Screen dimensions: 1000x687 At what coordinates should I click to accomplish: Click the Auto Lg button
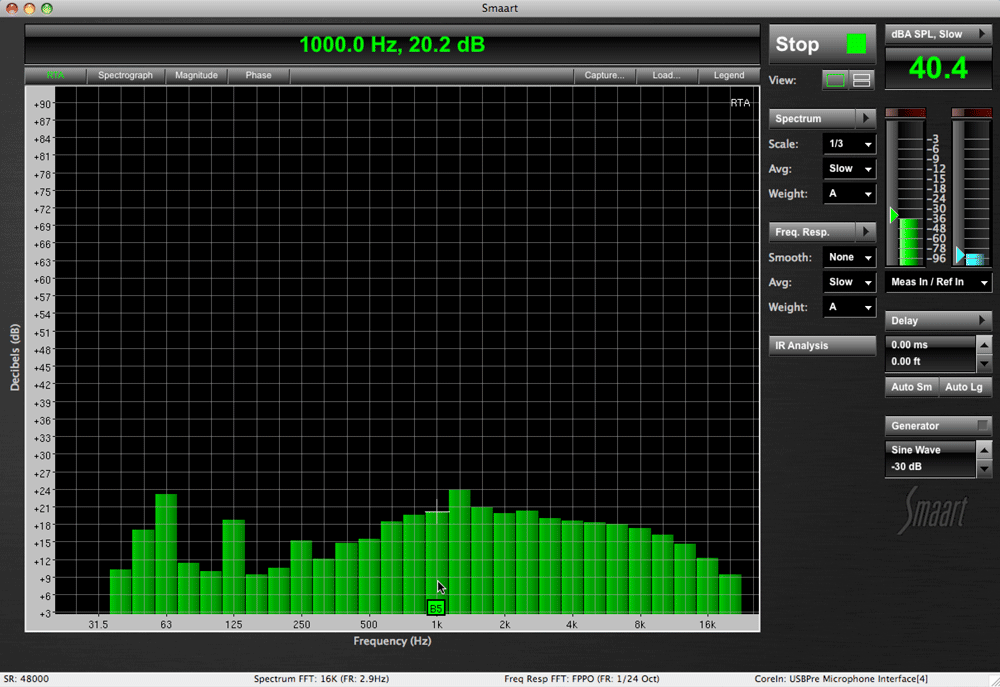[964, 387]
